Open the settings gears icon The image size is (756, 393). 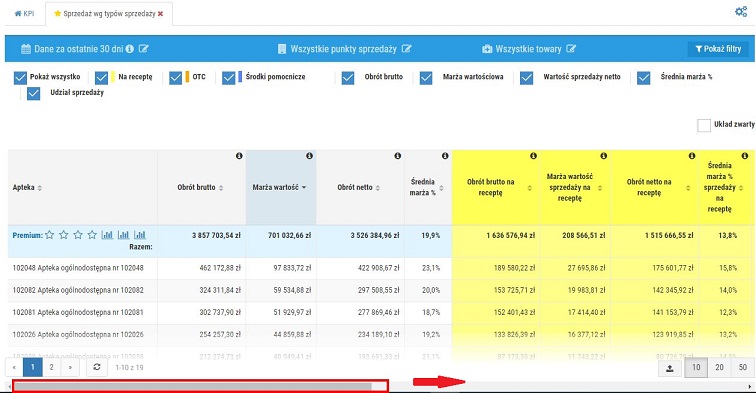pyautogui.click(x=741, y=12)
